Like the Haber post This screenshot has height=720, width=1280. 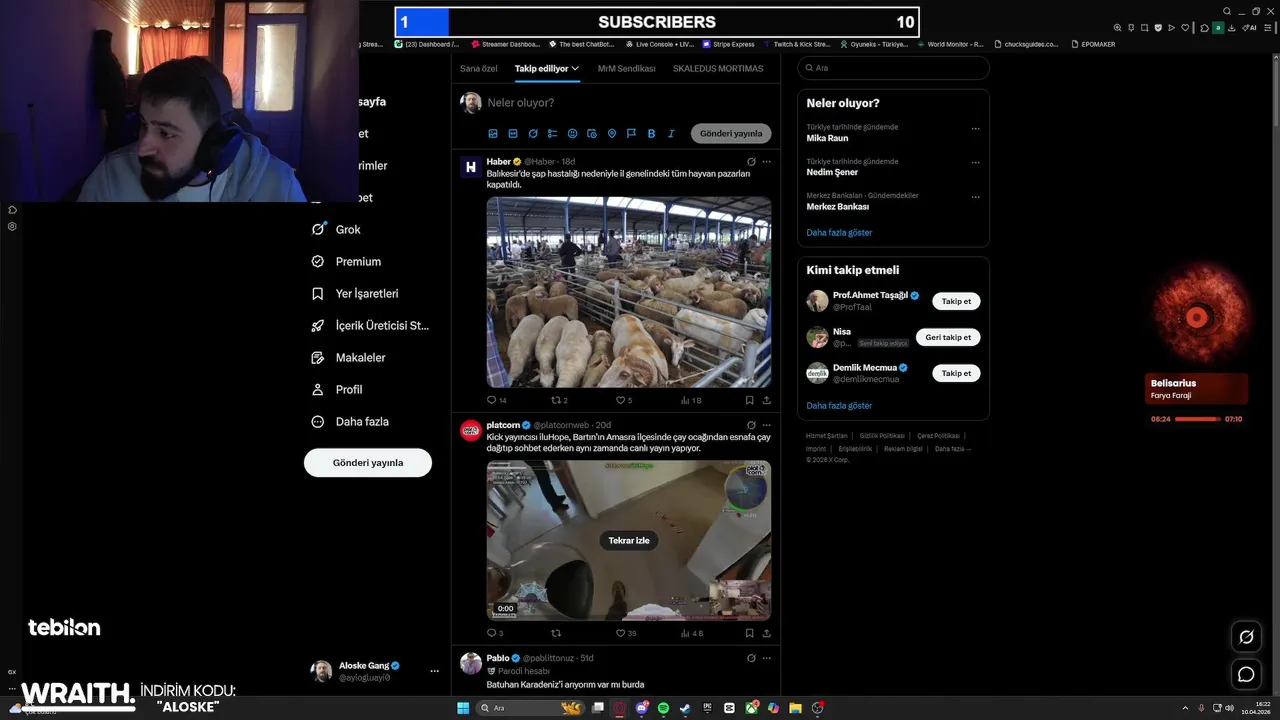point(620,400)
